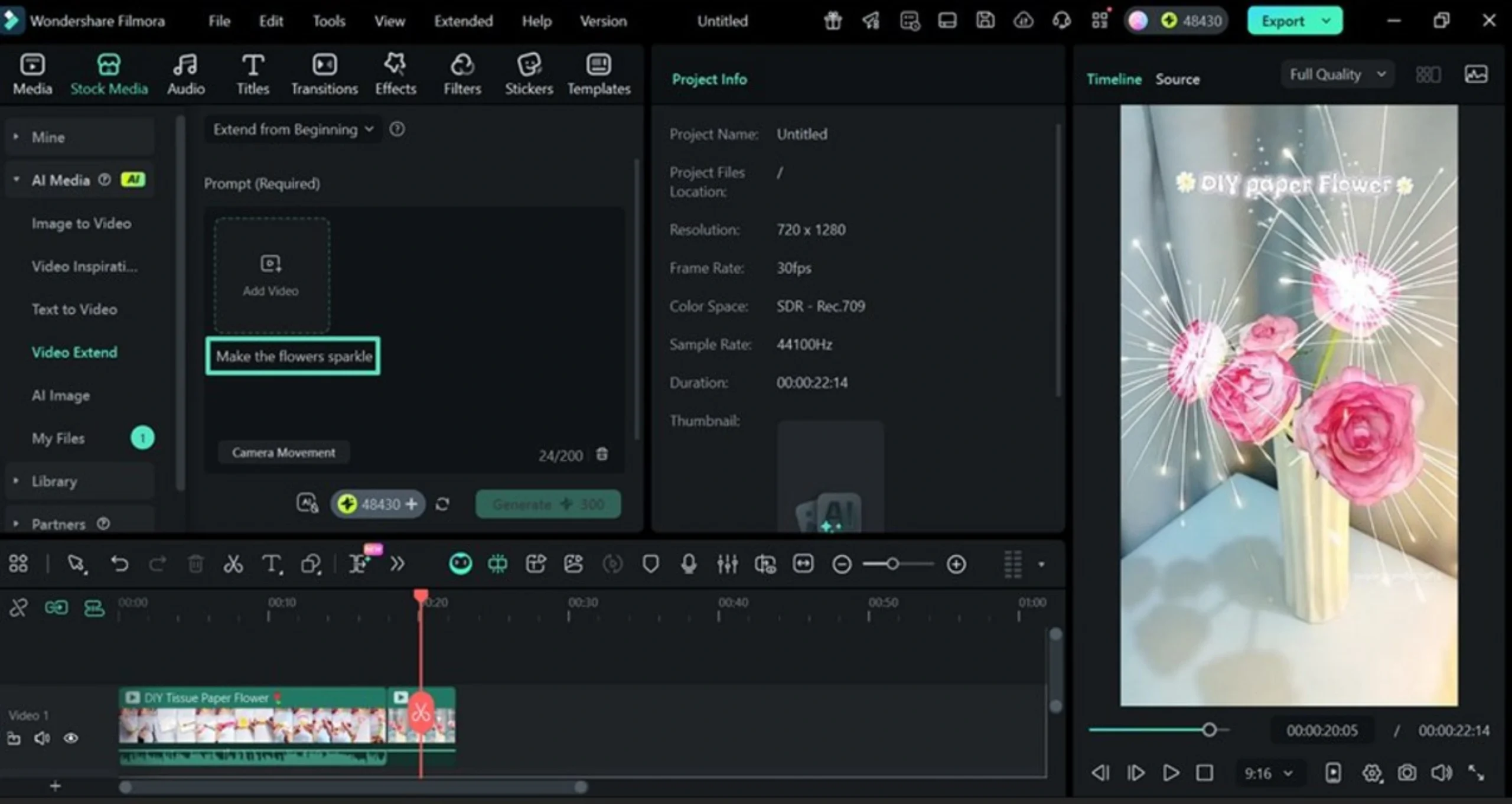The image size is (1512, 804).
Task: Toggle the auto ripple link icon
Action: [x=56, y=607]
